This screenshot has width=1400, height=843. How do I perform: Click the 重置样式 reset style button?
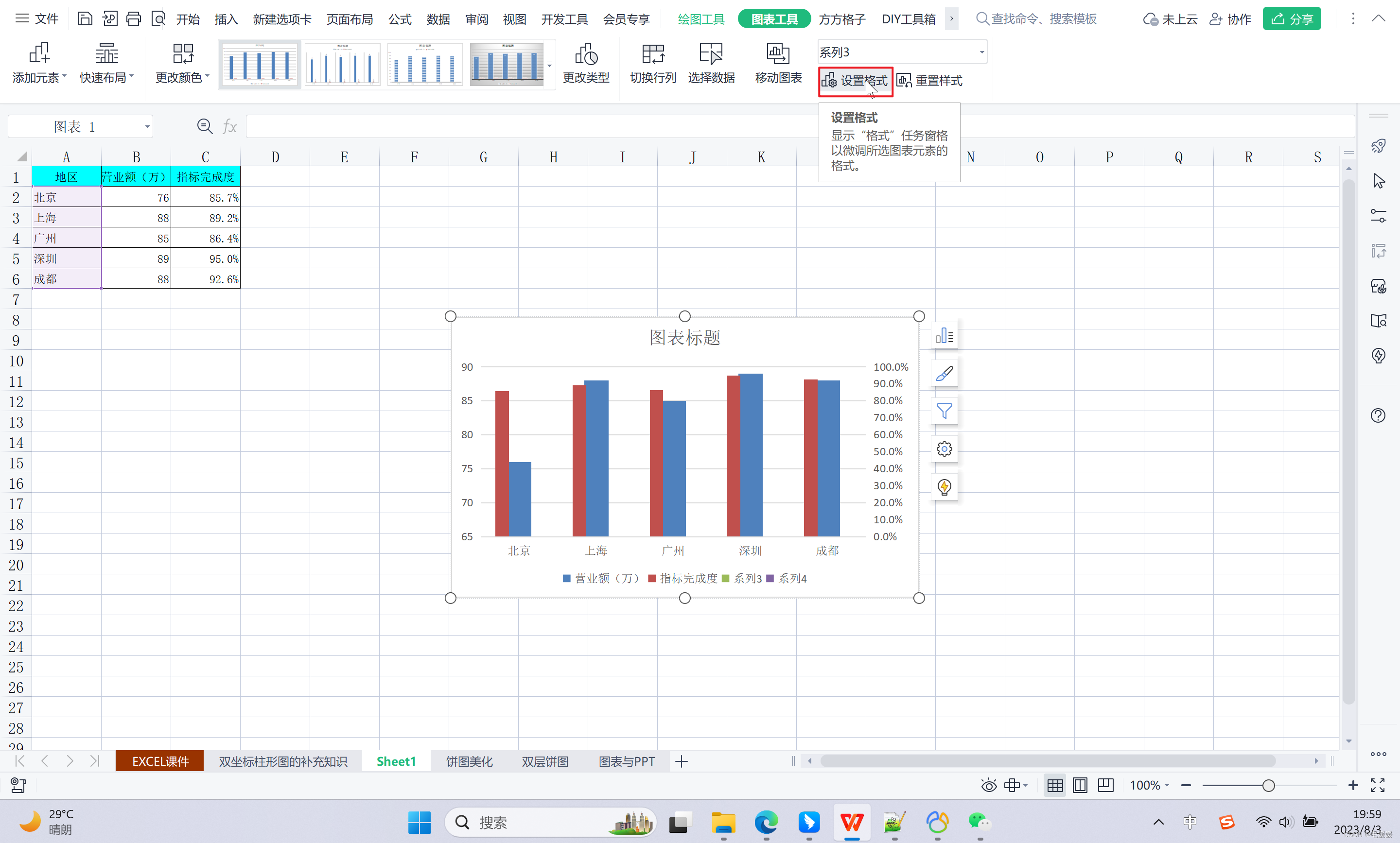click(x=930, y=81)
